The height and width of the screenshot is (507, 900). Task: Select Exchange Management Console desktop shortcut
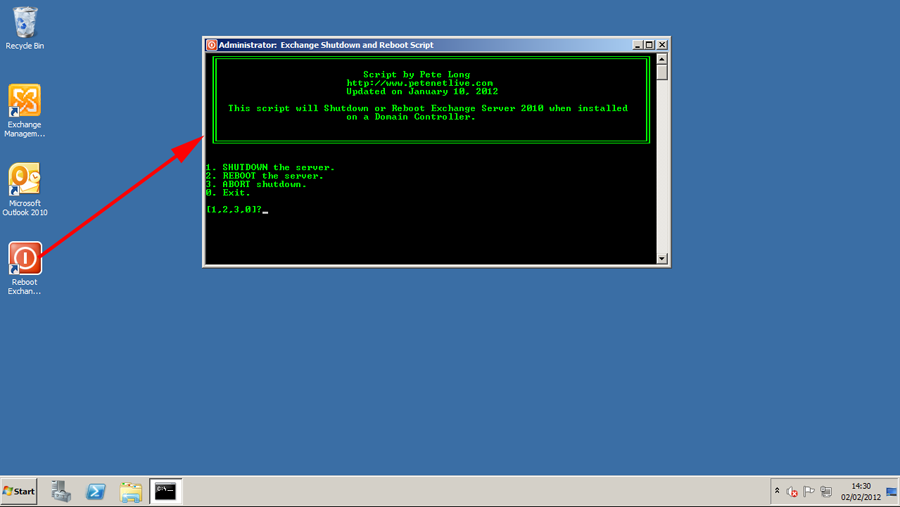point(25,111)
